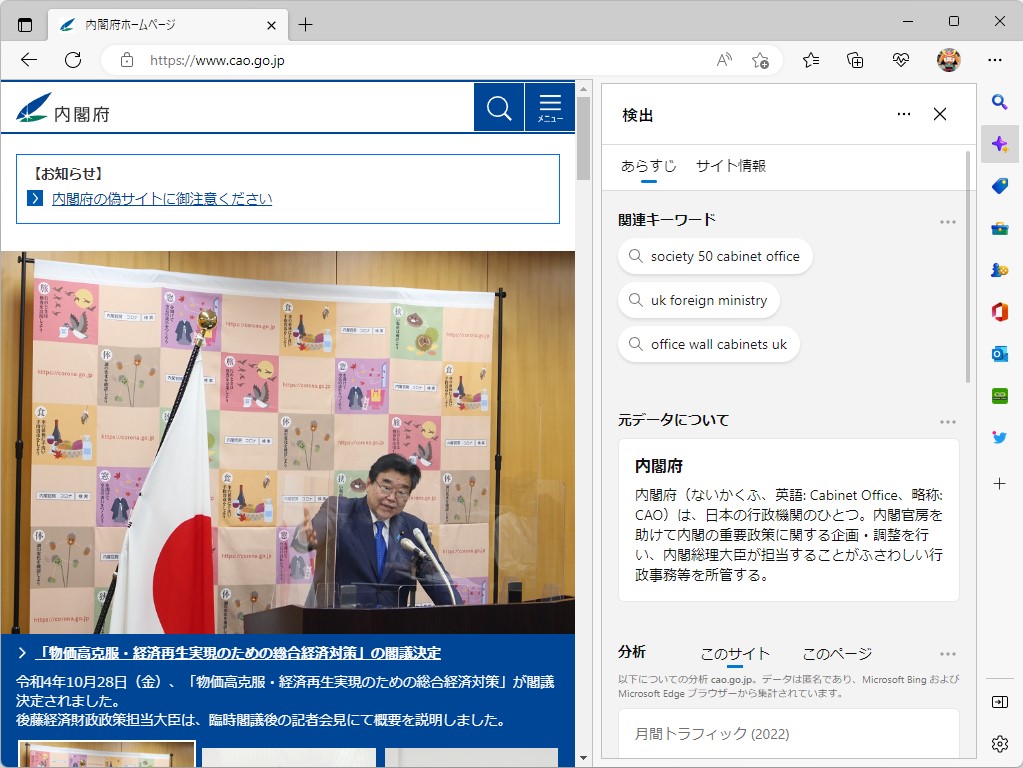Open the Shopping tag icon in sidebar

[x=999, y=186]
